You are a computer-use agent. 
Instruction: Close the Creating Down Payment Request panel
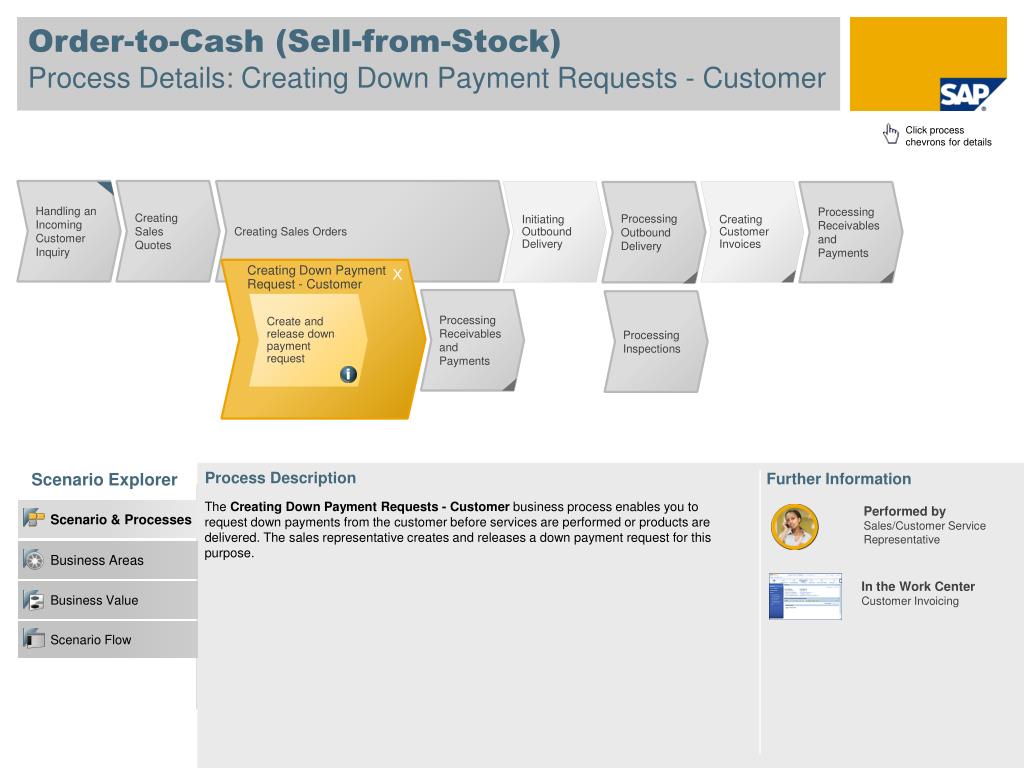coord(397,275)
